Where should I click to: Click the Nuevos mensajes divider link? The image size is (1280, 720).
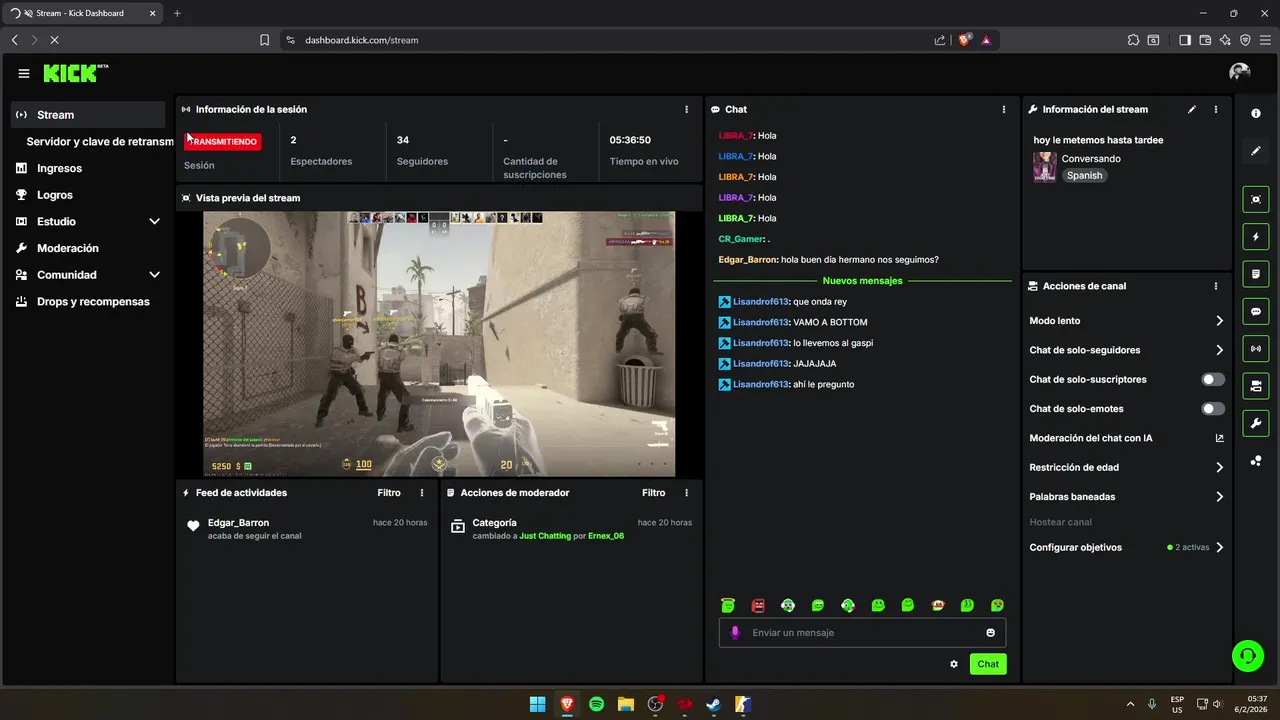[862, 281]
